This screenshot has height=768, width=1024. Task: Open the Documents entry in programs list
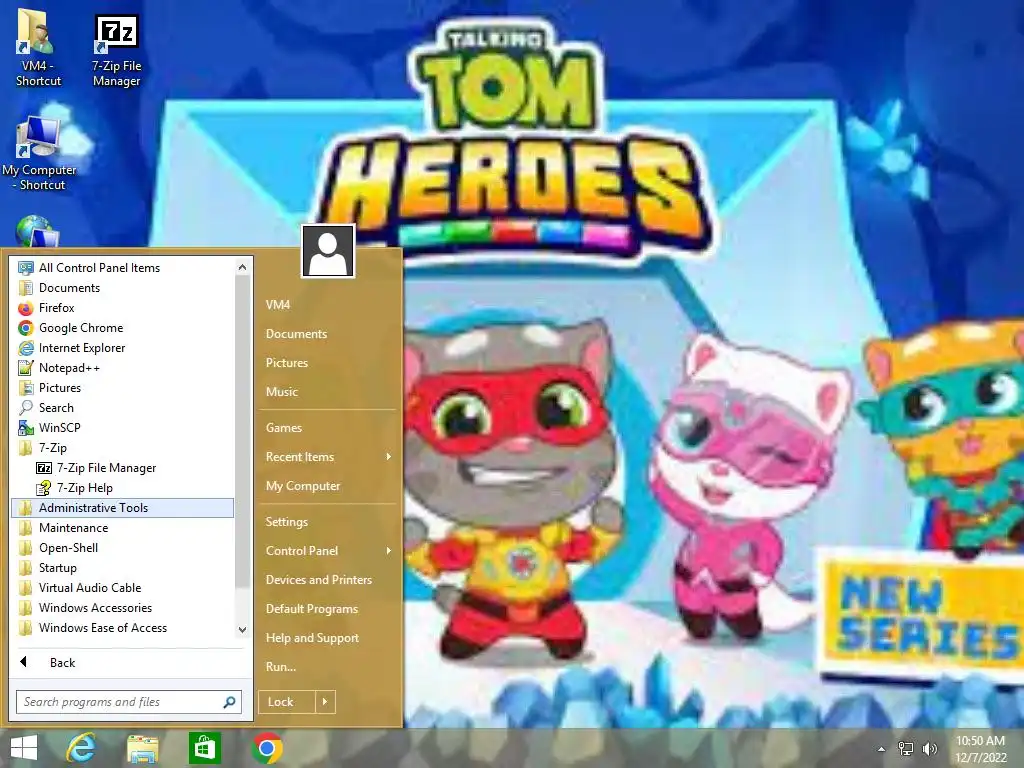(x=123, y=288)
